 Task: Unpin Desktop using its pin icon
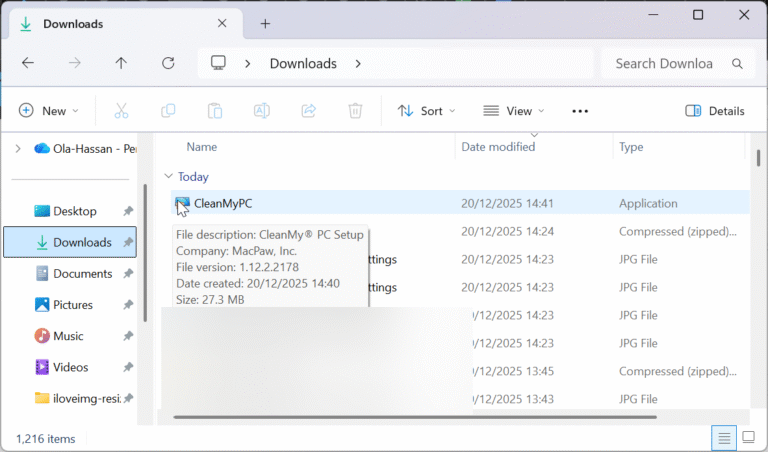128,211
